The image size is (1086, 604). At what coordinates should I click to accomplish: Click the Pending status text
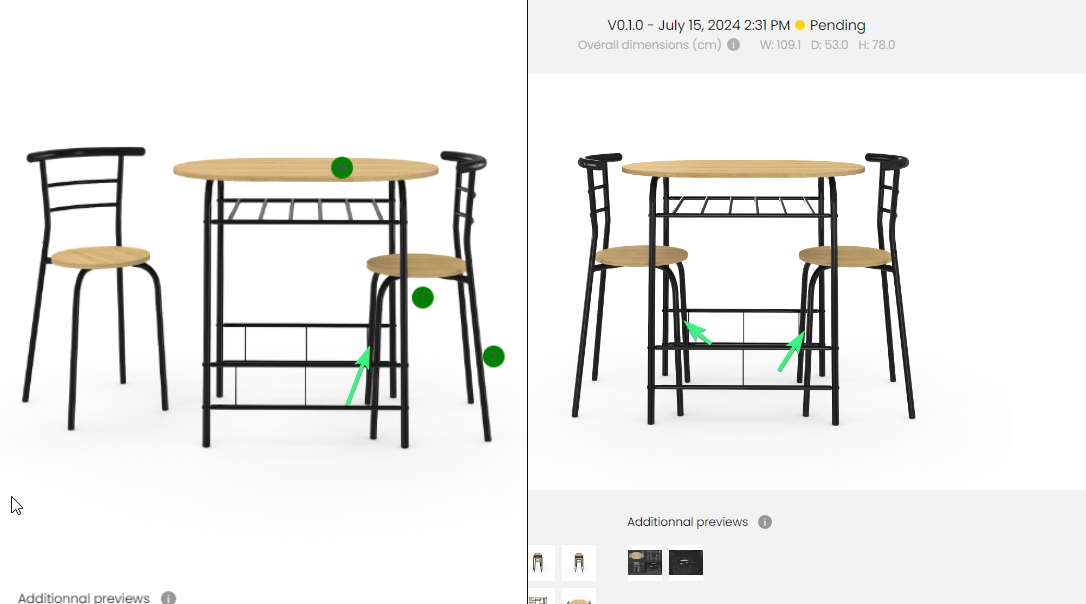pos(837,26)
